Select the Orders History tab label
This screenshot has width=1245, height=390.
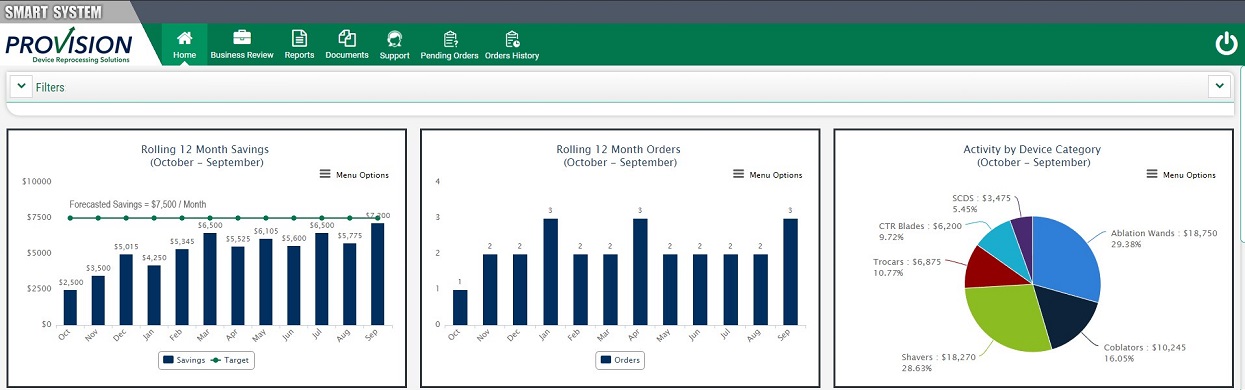click(512, 56)
